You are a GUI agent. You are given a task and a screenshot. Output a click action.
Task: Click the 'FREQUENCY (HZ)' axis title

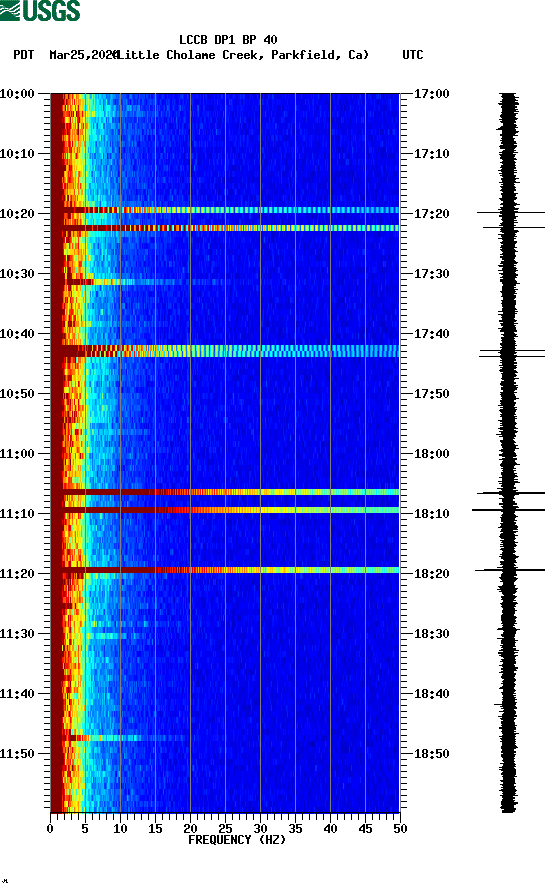tap(237, 840)
